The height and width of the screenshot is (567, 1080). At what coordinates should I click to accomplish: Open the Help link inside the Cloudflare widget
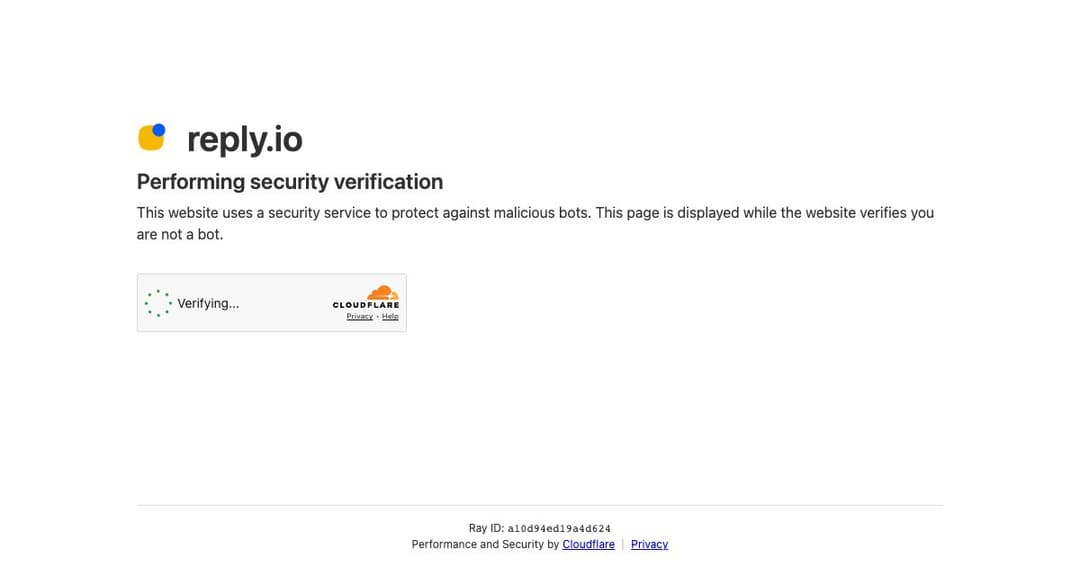click(x=390, y=316)
